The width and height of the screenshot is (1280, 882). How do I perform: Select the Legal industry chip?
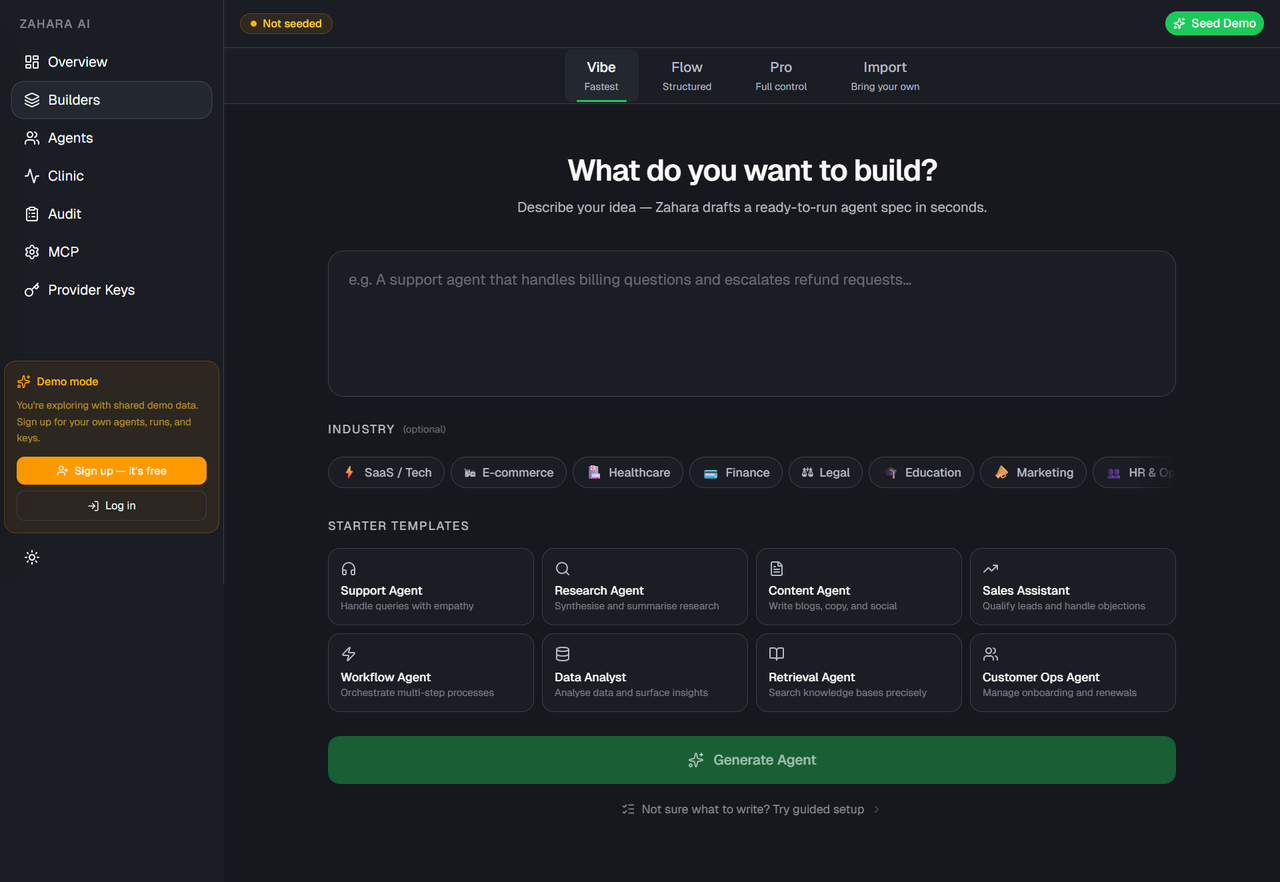pos(826,473)
